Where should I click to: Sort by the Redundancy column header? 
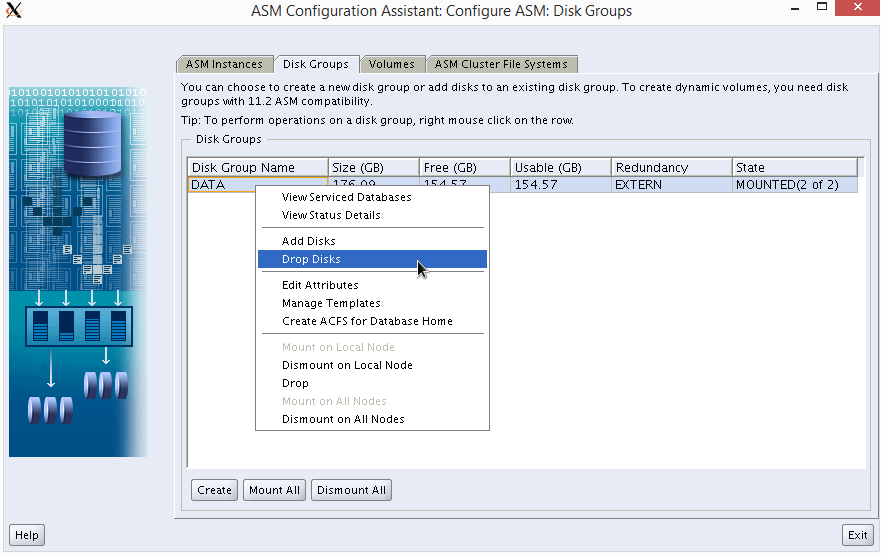point(670,168)
